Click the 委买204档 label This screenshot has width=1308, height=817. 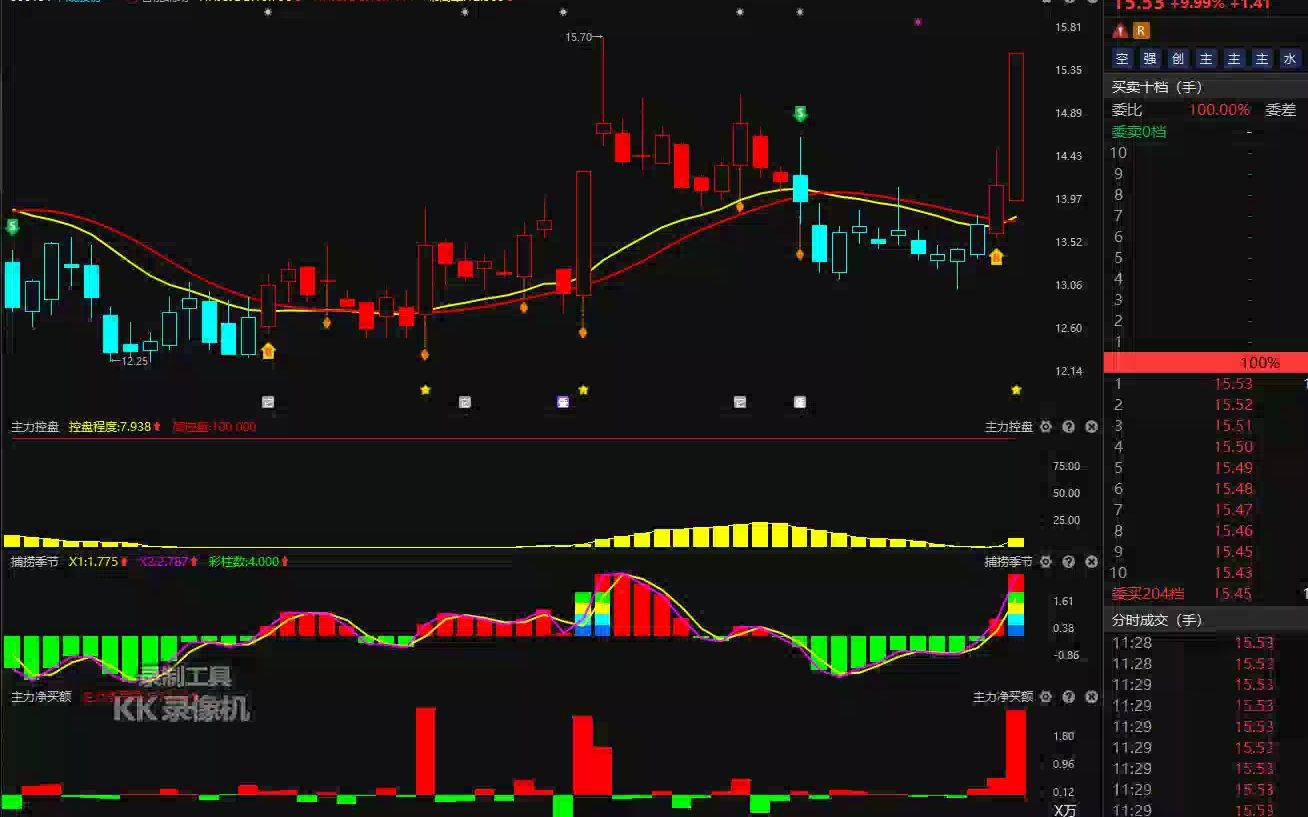pos(1148,594)
